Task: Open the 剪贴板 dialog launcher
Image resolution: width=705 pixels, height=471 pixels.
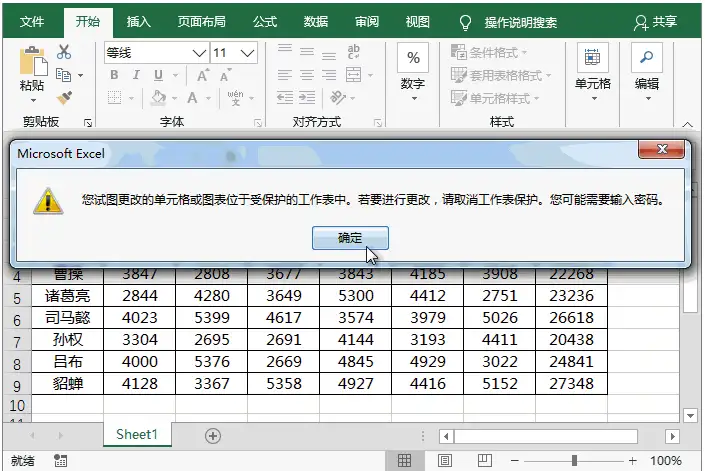Action: pos(88,122)
